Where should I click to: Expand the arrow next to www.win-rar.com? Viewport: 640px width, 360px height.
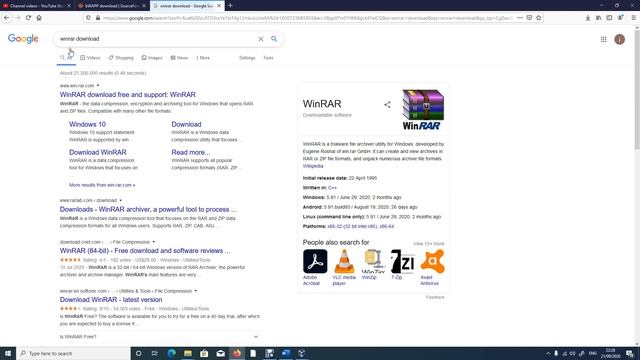click(98, 86)
